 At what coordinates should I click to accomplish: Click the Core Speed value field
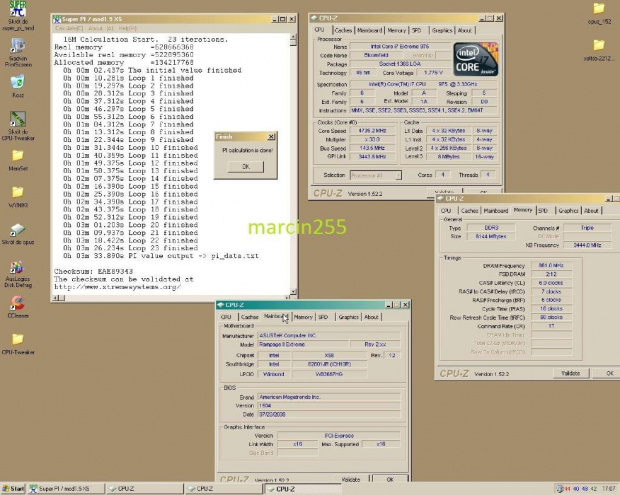pyautogui.click(x=372, y=130)
